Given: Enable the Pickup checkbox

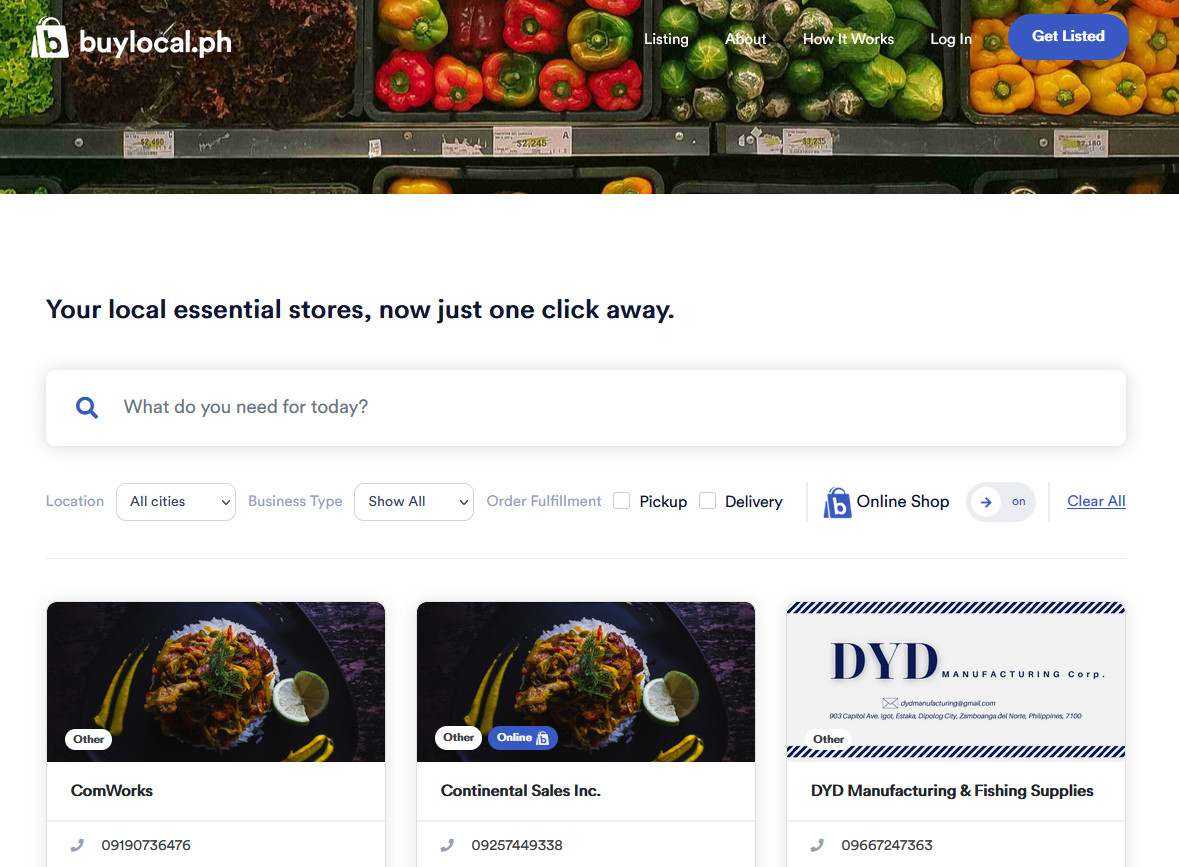Looking at the screenshot, I should coord(622,501).
